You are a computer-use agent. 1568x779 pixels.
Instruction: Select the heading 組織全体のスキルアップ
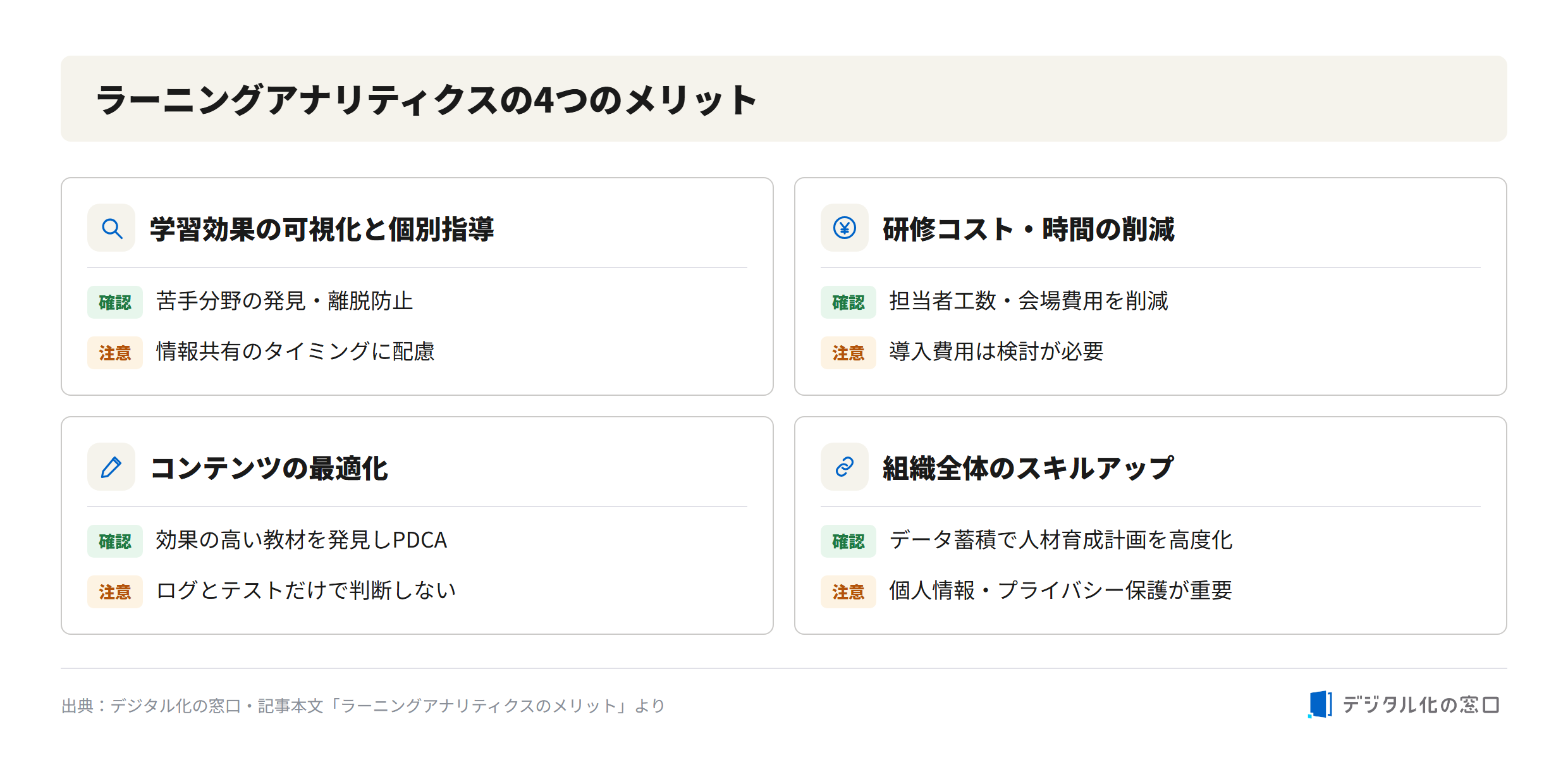coord(1028,468)
